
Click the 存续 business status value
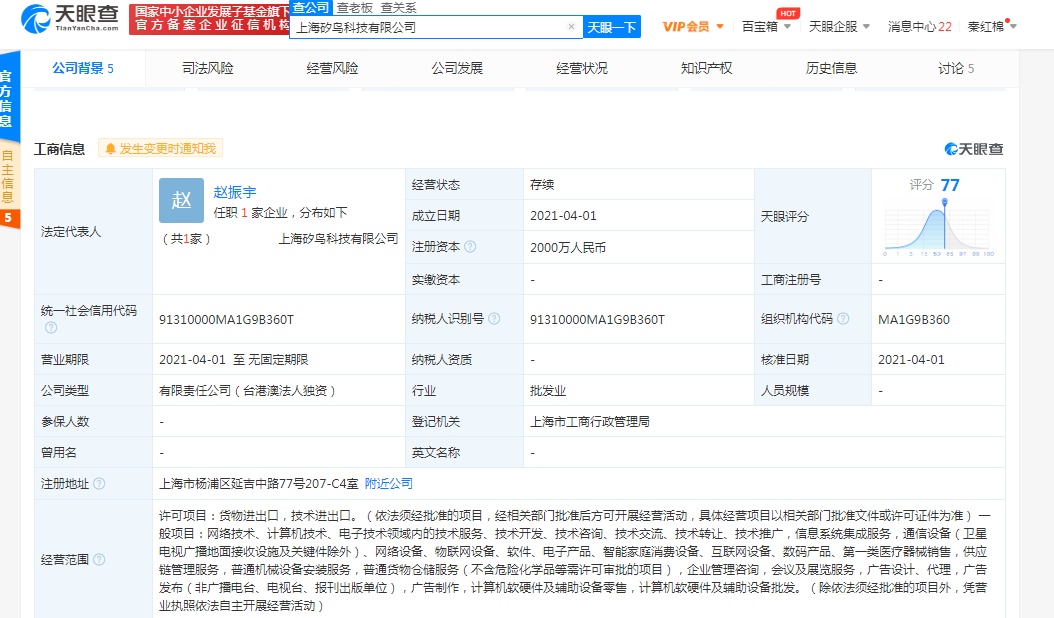pos(542,185)
